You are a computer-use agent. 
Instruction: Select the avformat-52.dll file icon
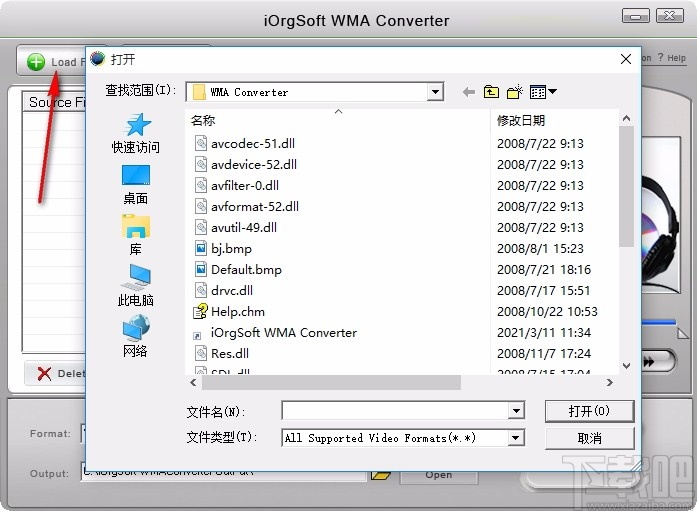coord(201,206)
